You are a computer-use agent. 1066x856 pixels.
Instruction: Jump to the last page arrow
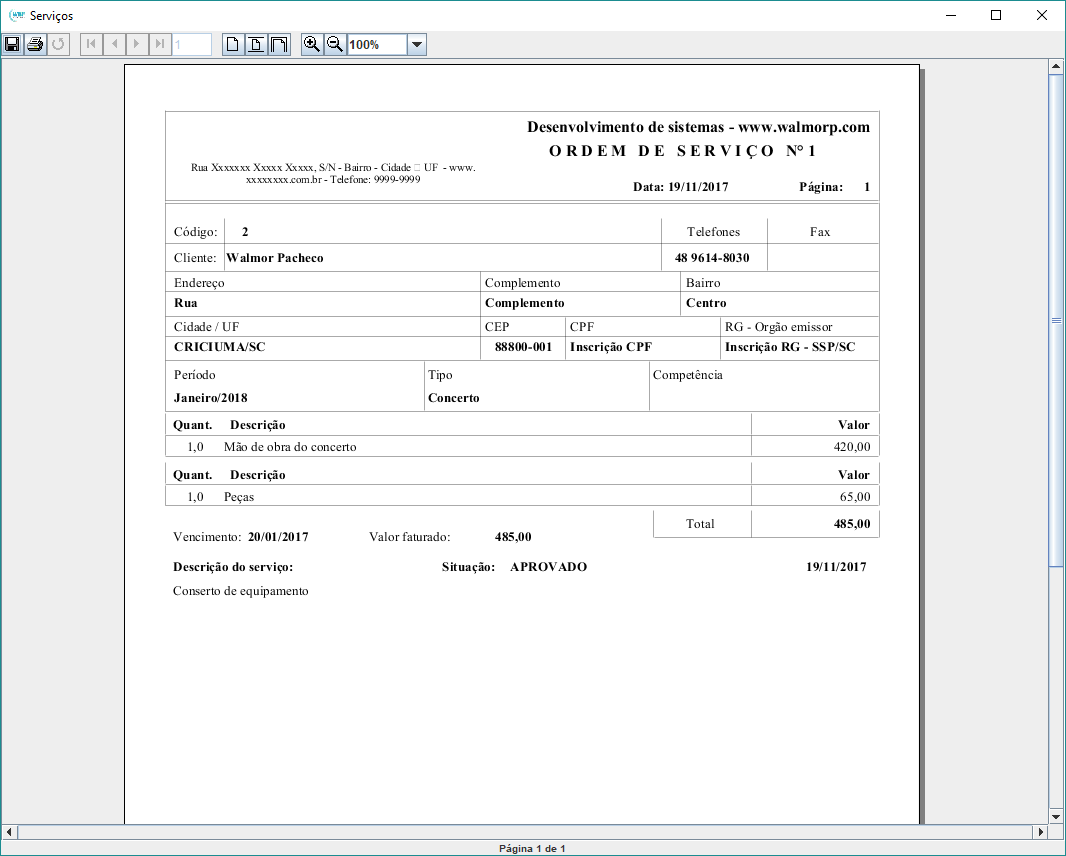pyautogui.click(x=160, y=44)
